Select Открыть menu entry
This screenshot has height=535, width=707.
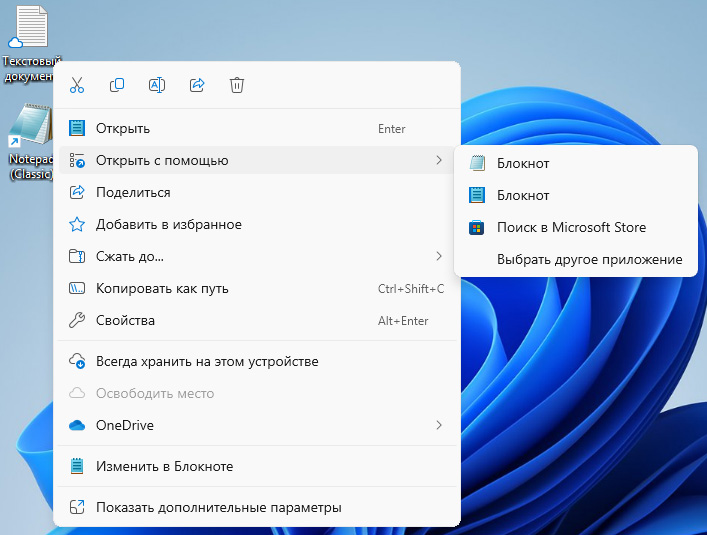(257, 128)
